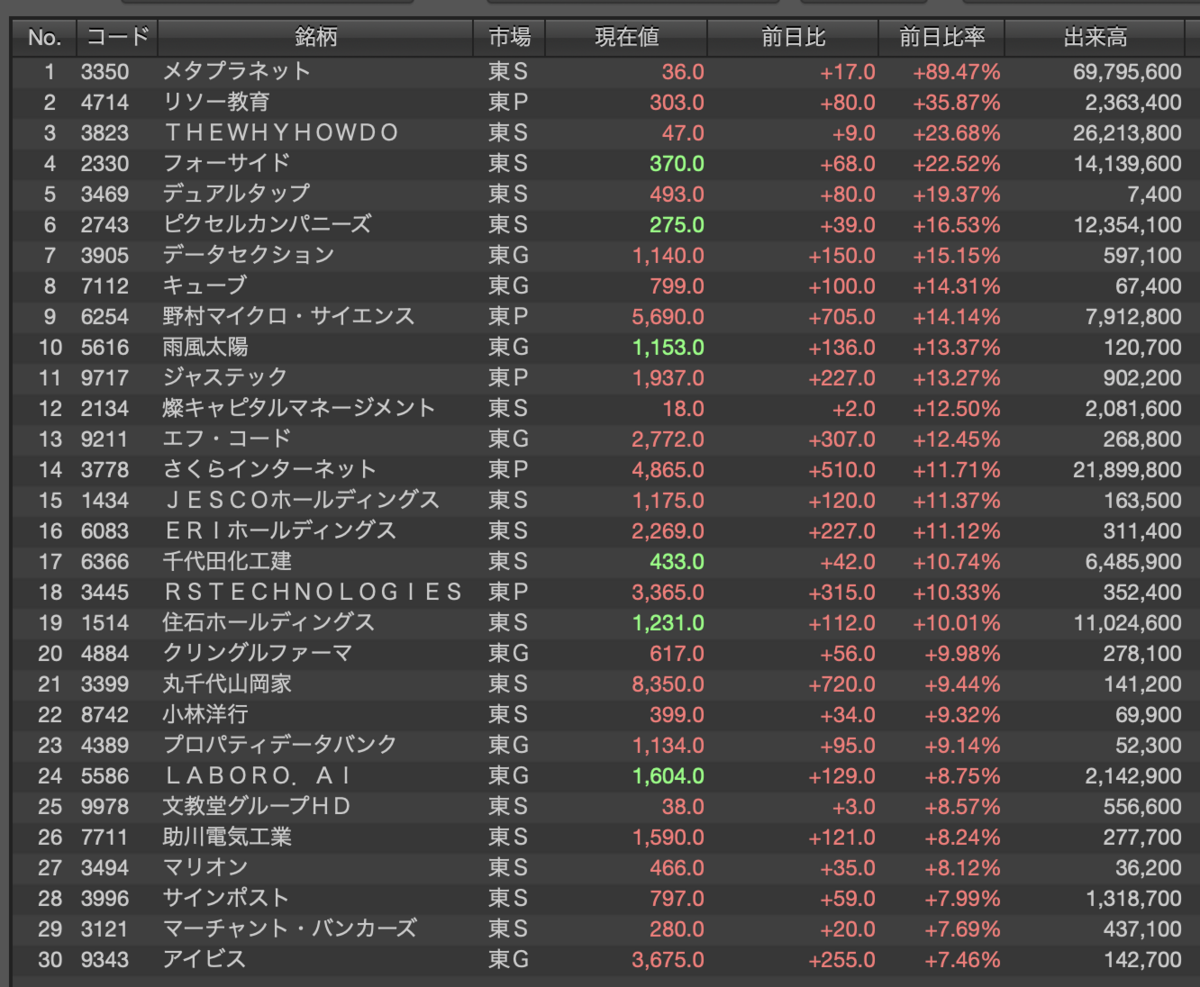The image size is (1200, 987).
Task: Click マーチャント・バンカーズ name
Action: [x=289, y=928]
